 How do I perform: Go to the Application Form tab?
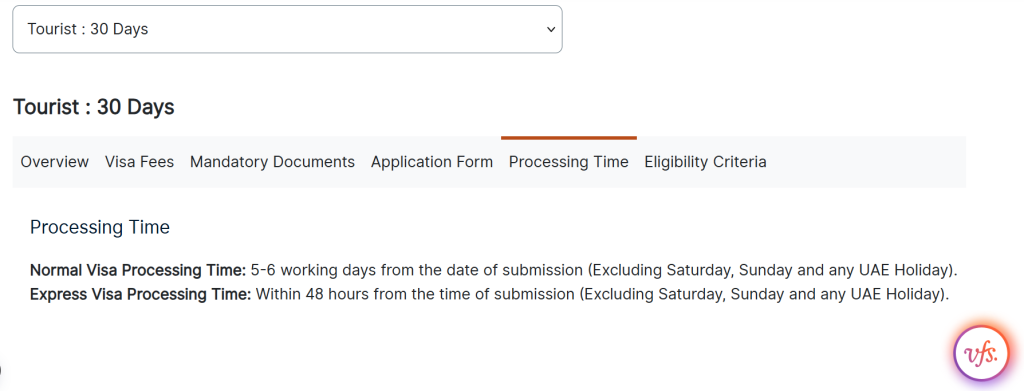(432, 162)
